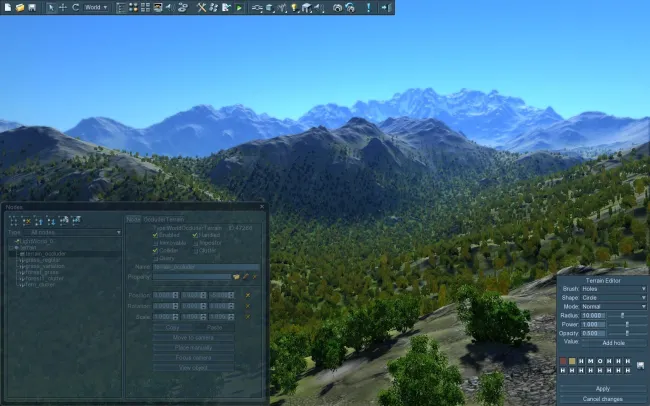Image resolution: width=650 pixels, height=406 pixels.
Task: Select the arrow selector tool
Action: click(51, 7)
